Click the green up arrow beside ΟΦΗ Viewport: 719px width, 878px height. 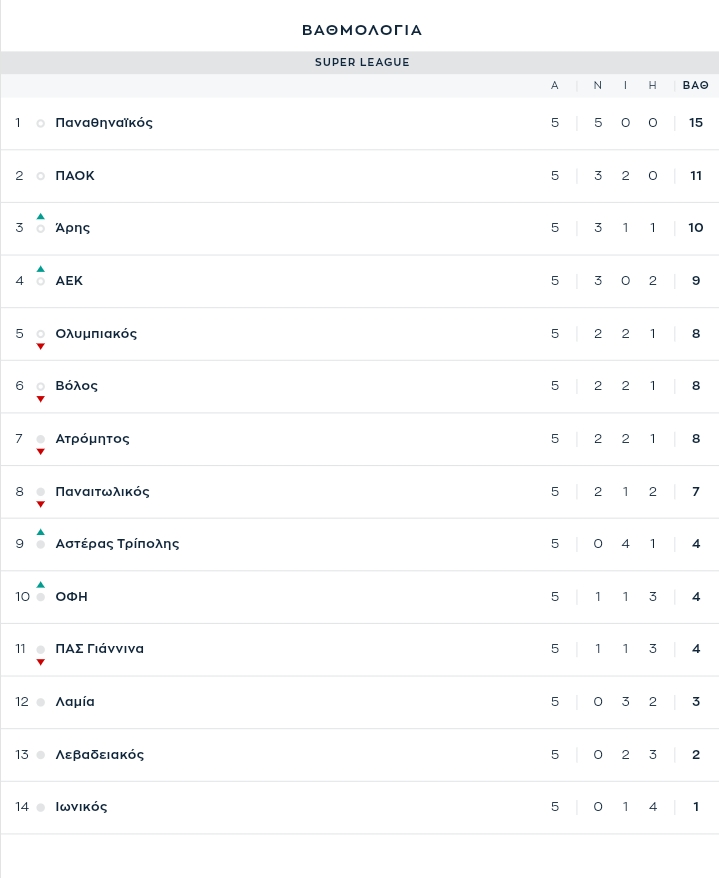tap(40, 585)
